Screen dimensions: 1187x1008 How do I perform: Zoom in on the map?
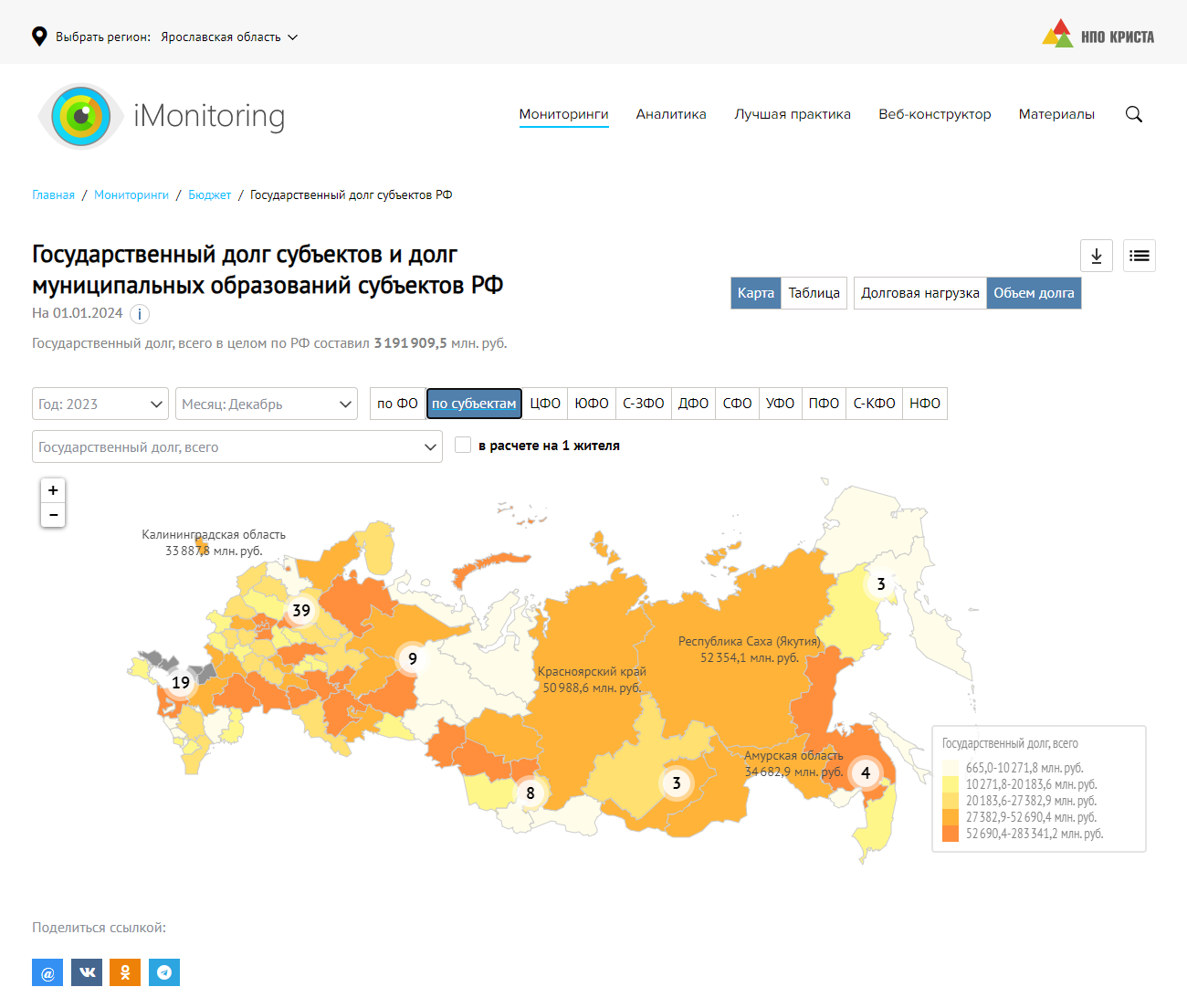53,490
